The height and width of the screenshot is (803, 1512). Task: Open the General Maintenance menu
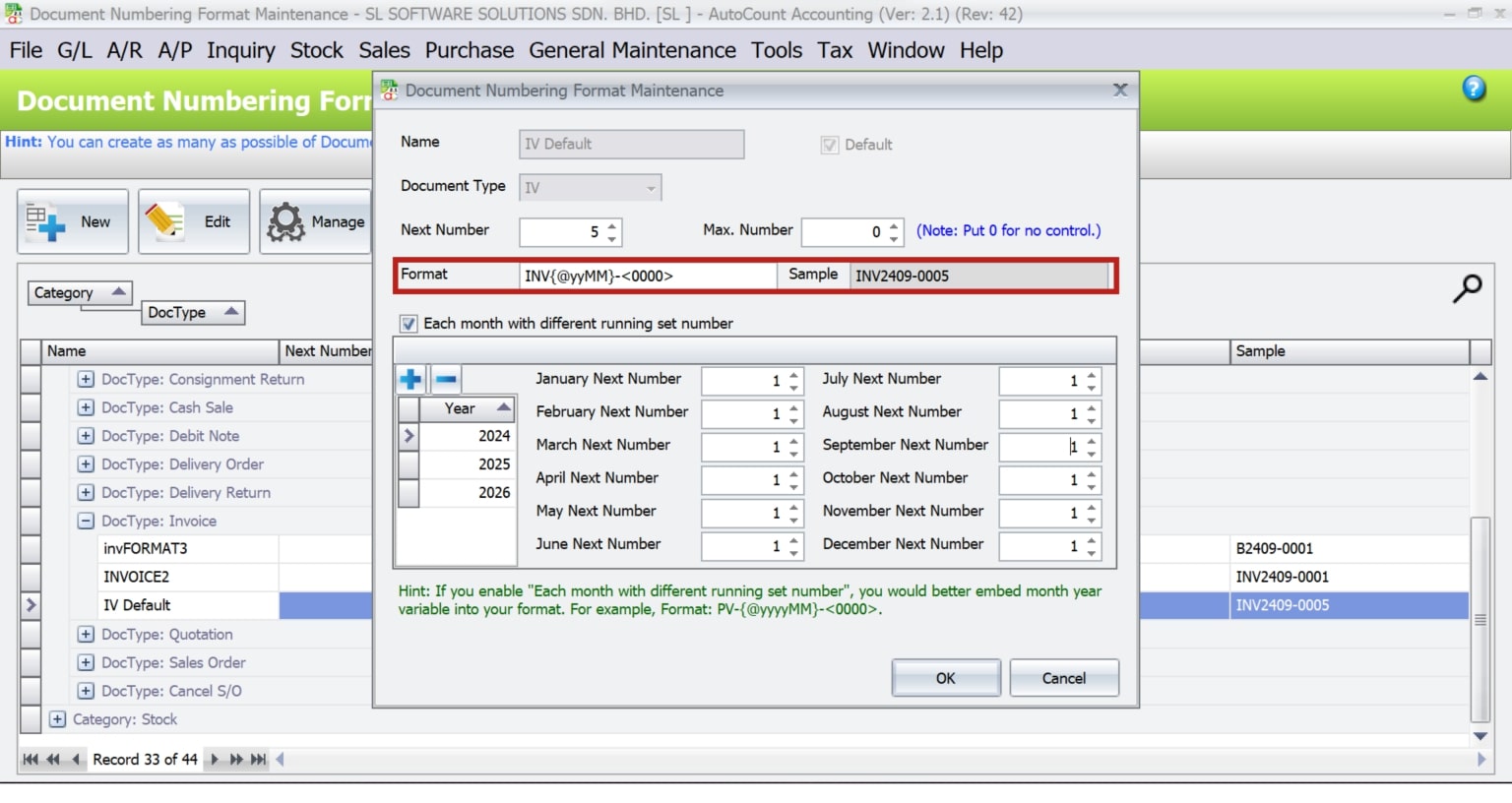point(631,50)
